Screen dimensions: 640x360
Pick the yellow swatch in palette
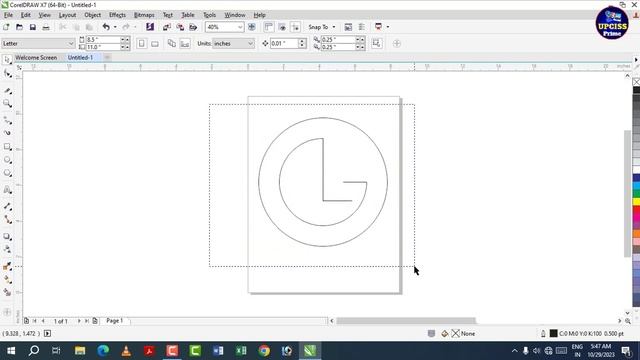coord(636,202)
